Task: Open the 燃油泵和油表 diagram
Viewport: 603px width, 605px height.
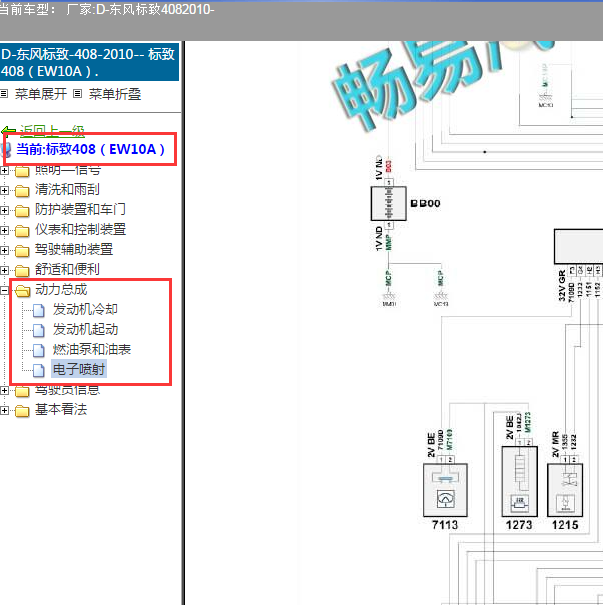Action: 92,350
